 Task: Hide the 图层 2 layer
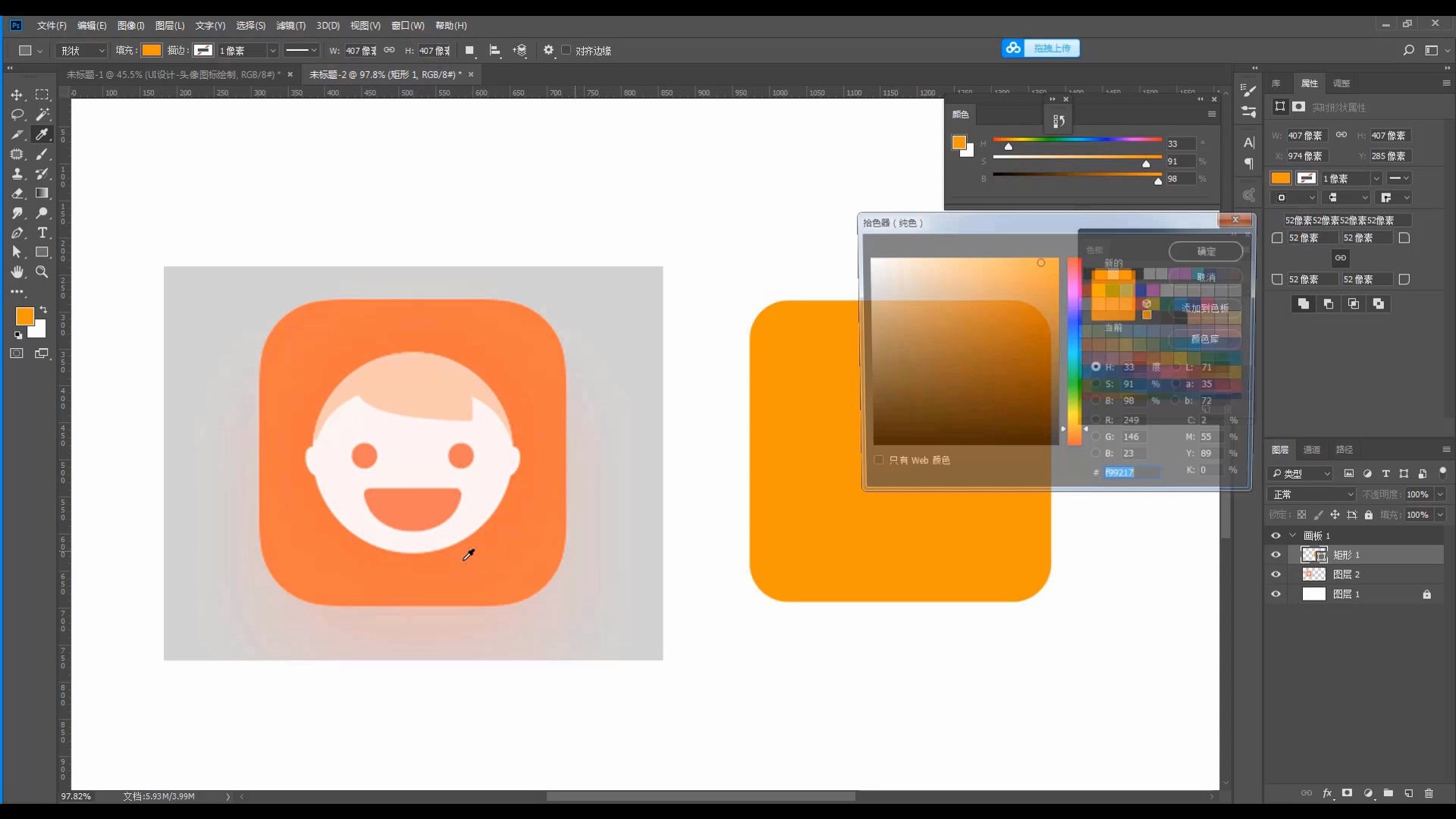click(1276, 575)
